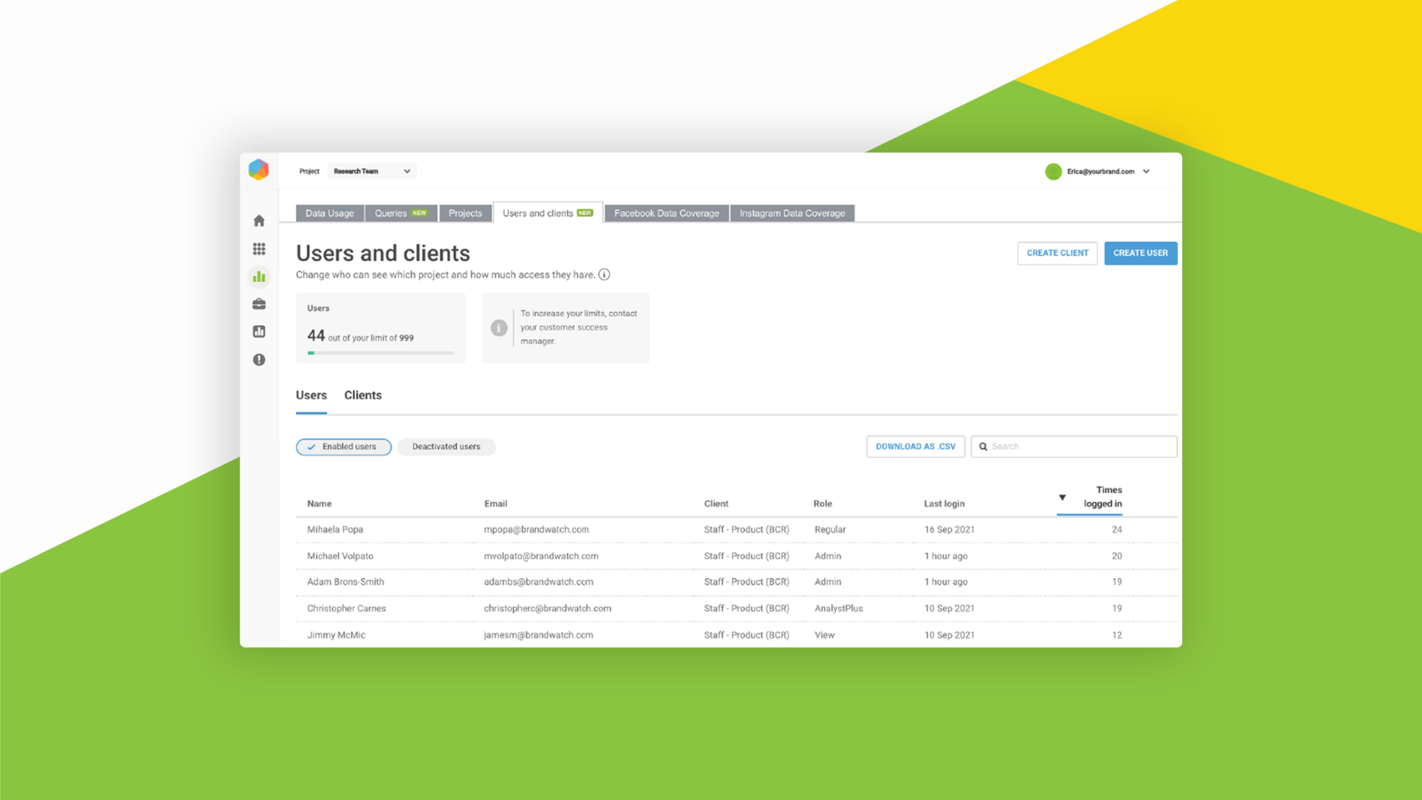Image resolution: width=1422 pixels, height=800 pixels.
Task: Click the info icon after the page description
Action: click(605, 274)
